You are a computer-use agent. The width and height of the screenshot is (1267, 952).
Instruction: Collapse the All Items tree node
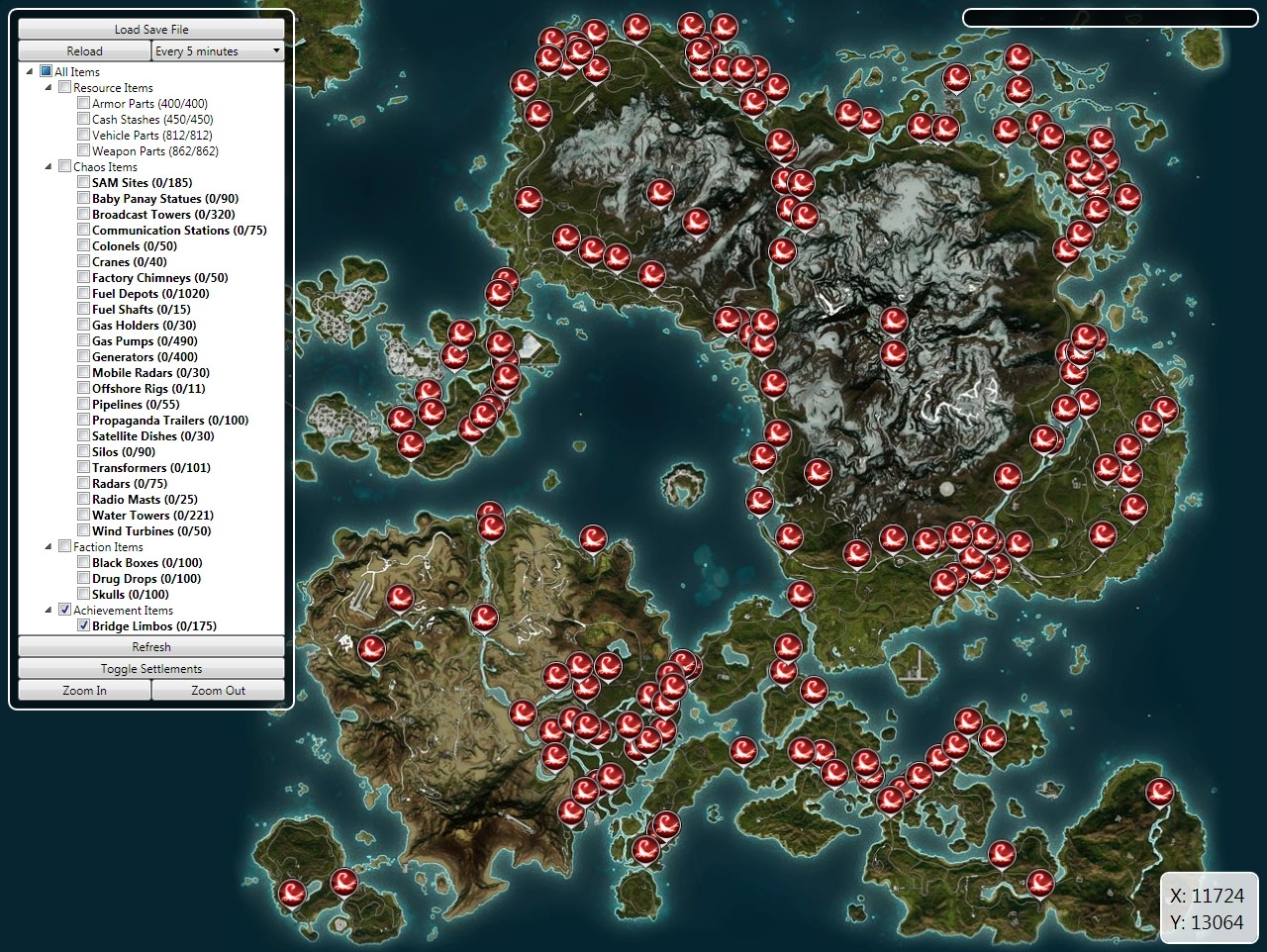(x=30, y=71)
